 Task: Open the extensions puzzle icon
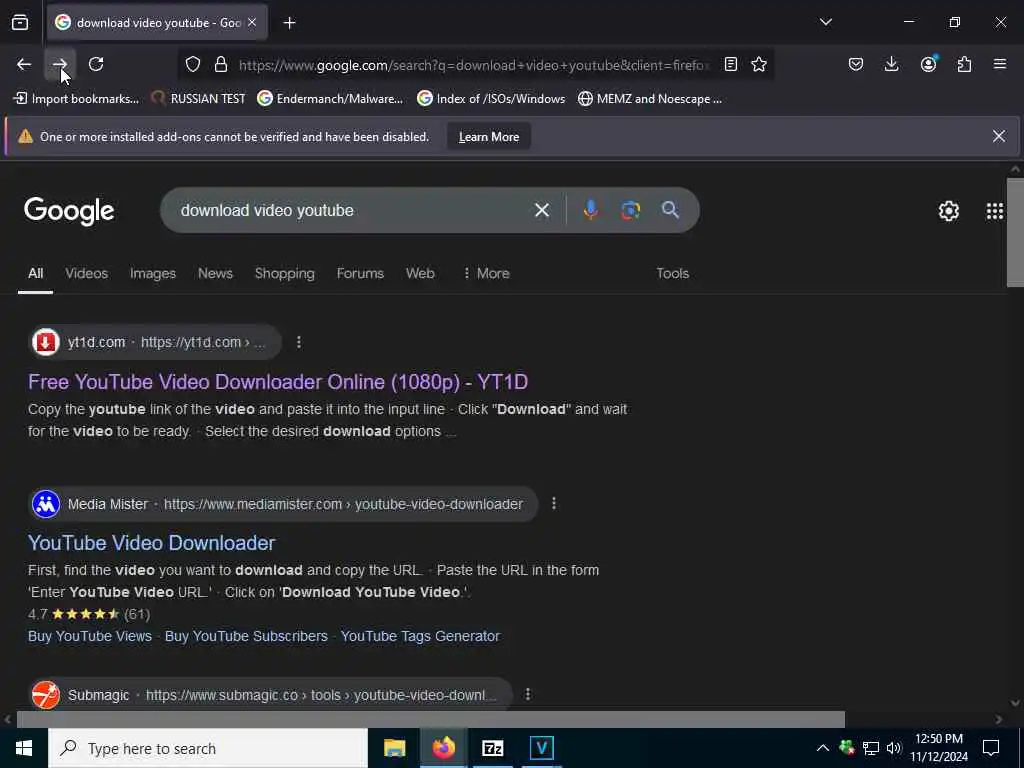click(964, 64)
